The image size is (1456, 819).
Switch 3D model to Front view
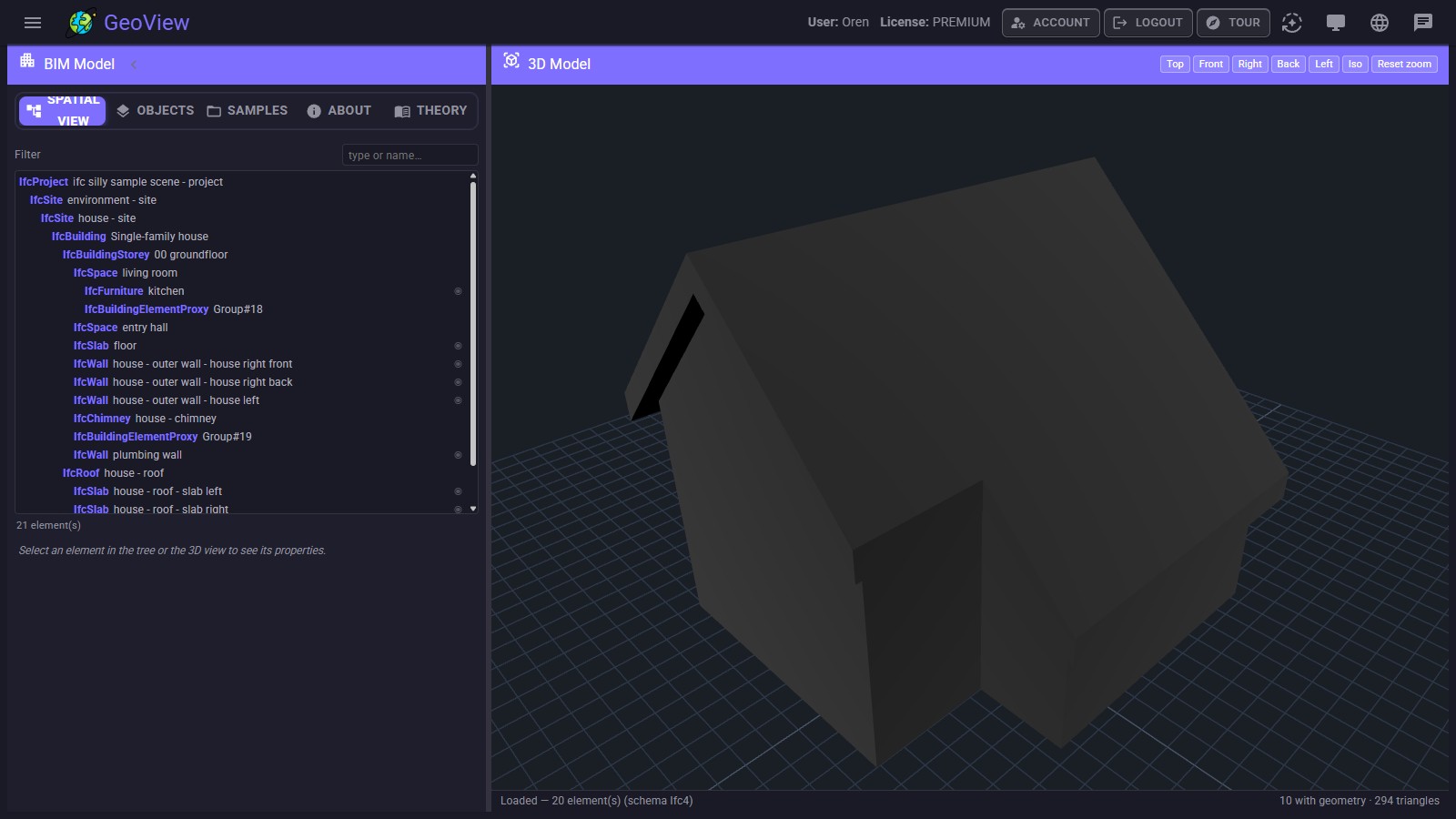click(x=1210, y=64)
